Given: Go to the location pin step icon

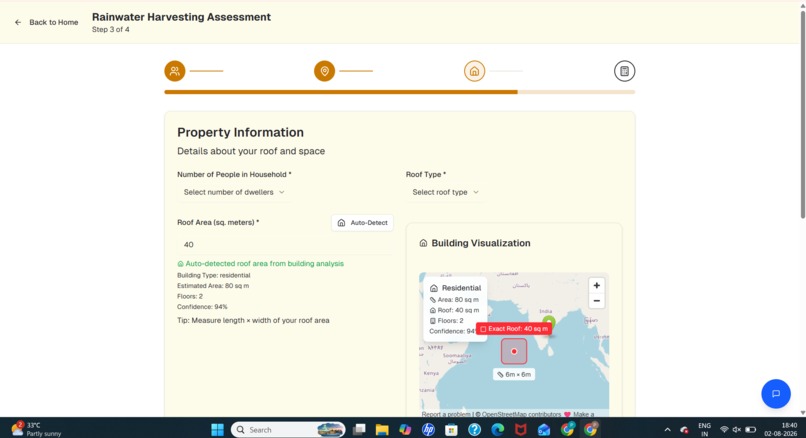Looking at the screenshot, I should pyautogui.click(x=324, y=71).
